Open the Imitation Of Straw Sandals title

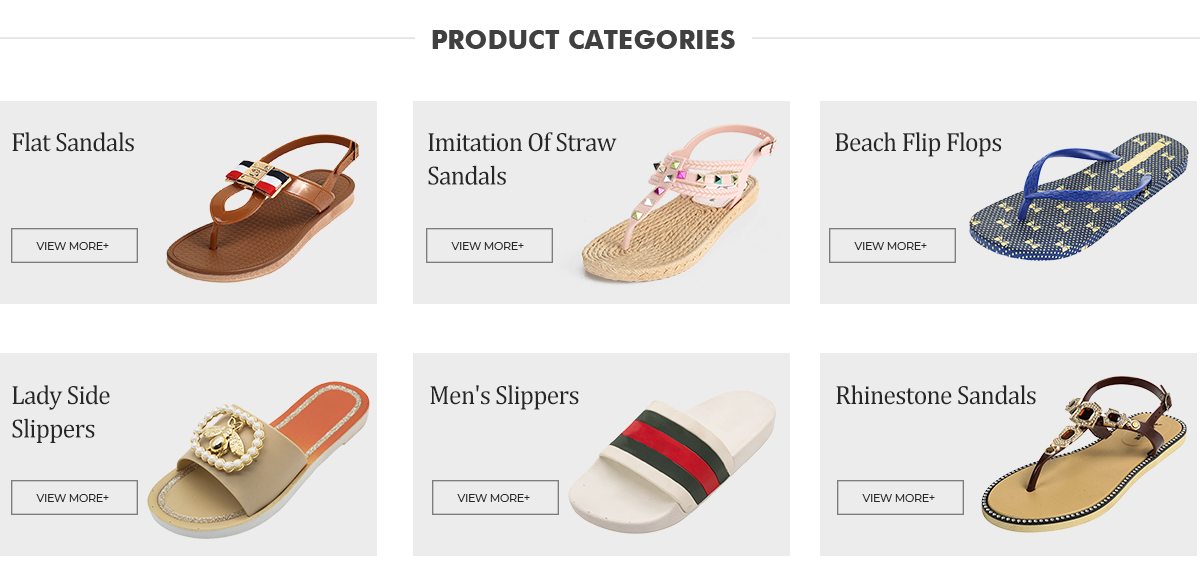[522, 159]
